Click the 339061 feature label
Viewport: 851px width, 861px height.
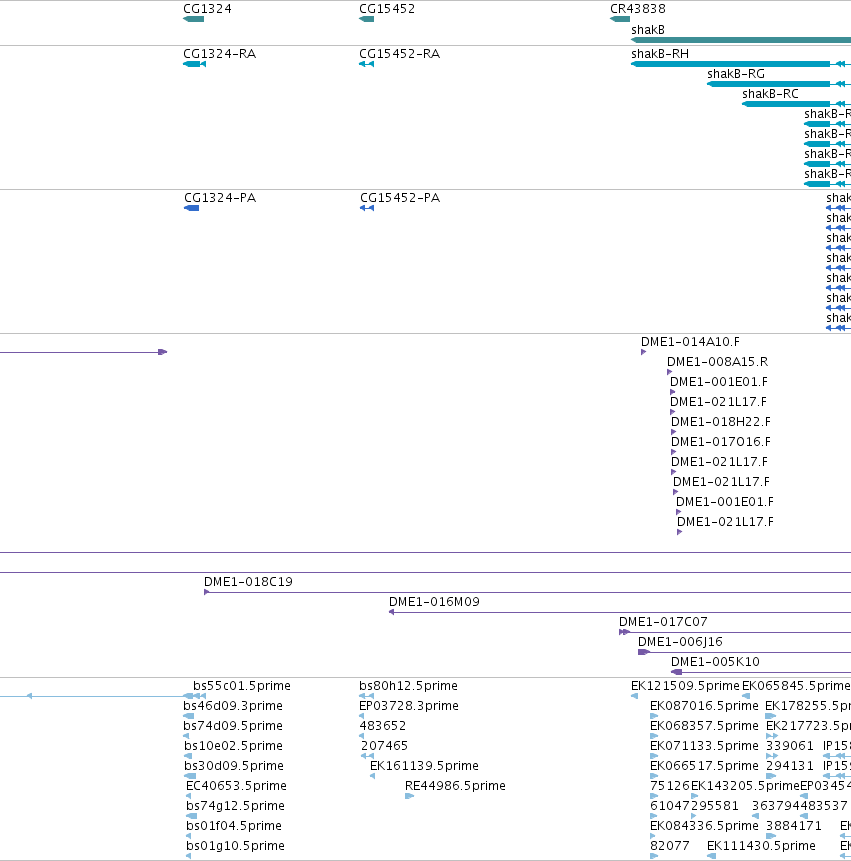[790, 746]
